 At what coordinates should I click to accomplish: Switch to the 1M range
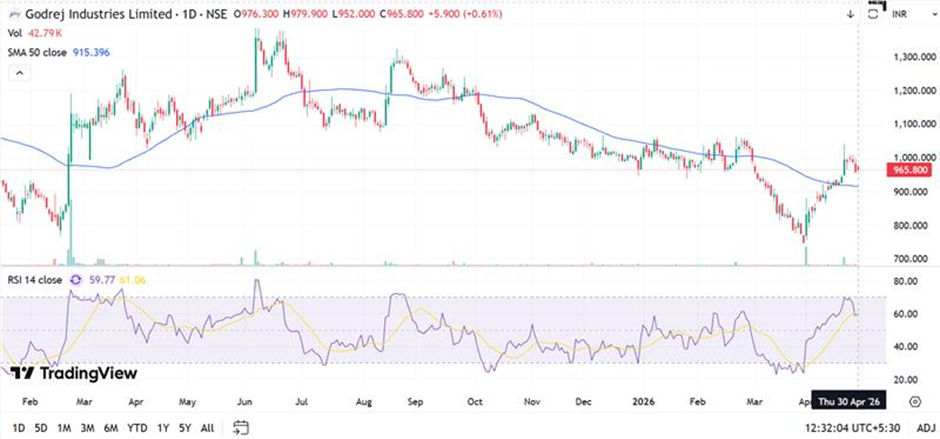(x=64, y=427)
